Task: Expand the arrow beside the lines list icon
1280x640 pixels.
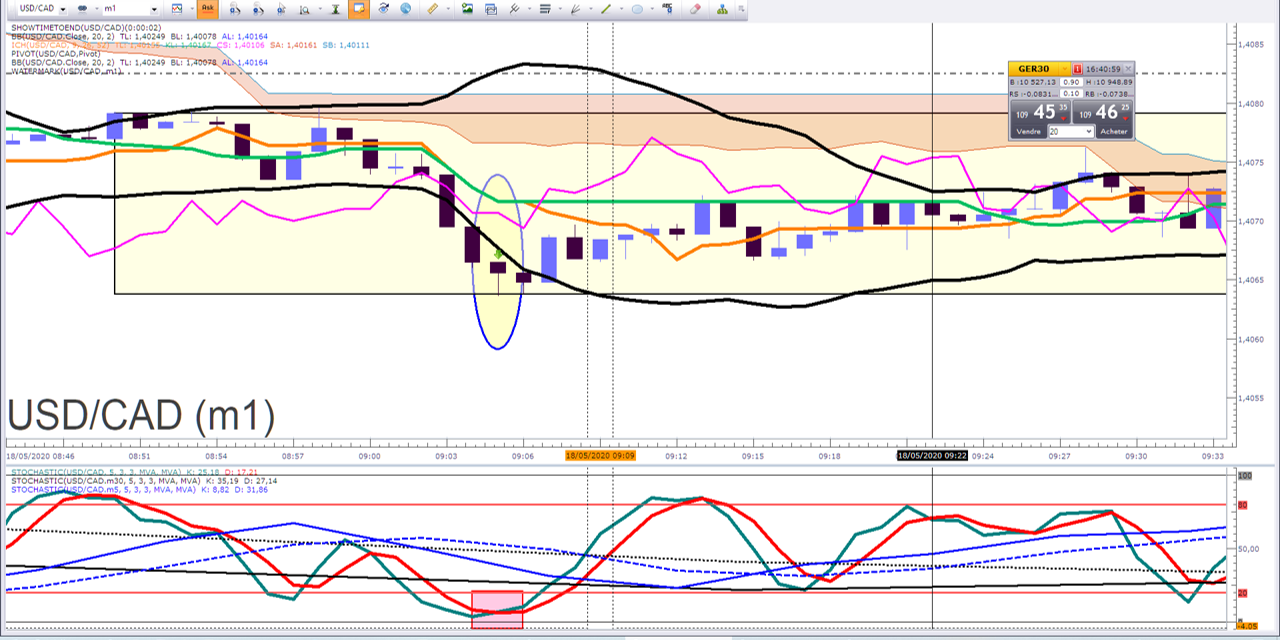Action: pyautogui.click(x=560, y=9)
